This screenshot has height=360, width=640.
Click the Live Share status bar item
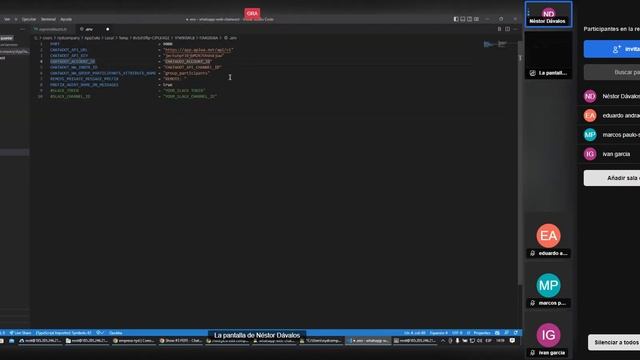[x=21, y=333]
